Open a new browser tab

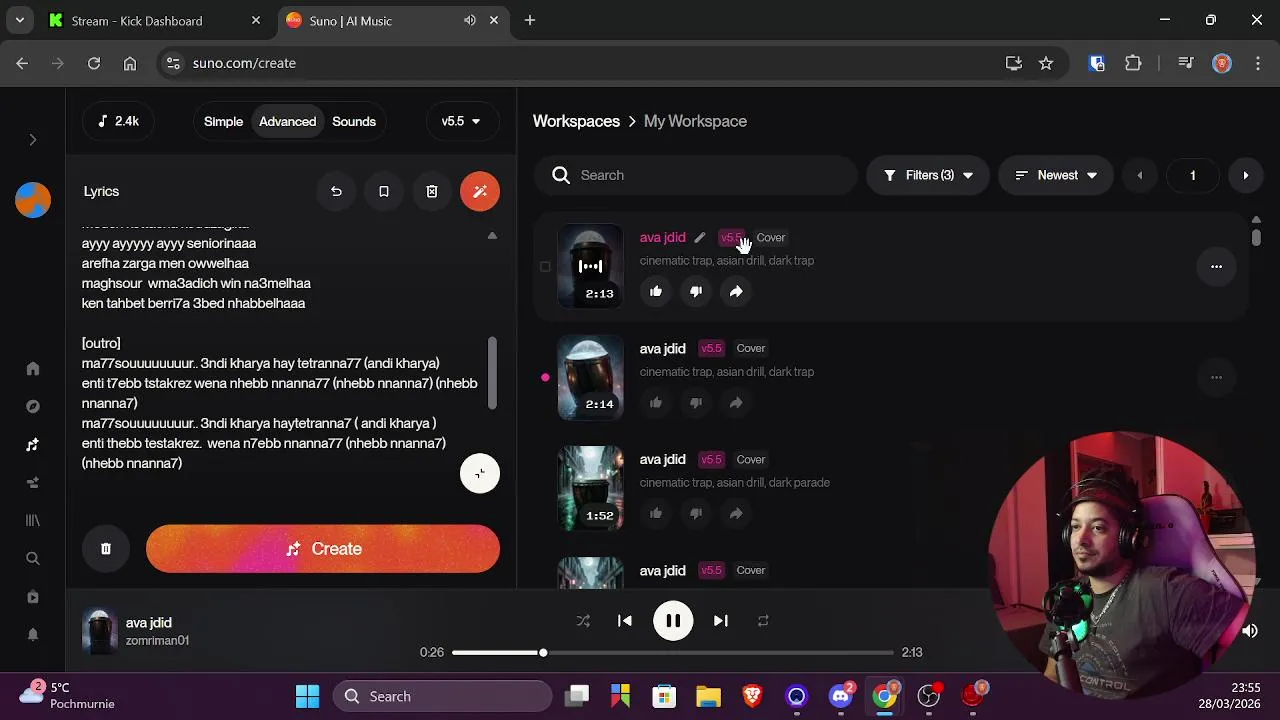tap(530, 20)
